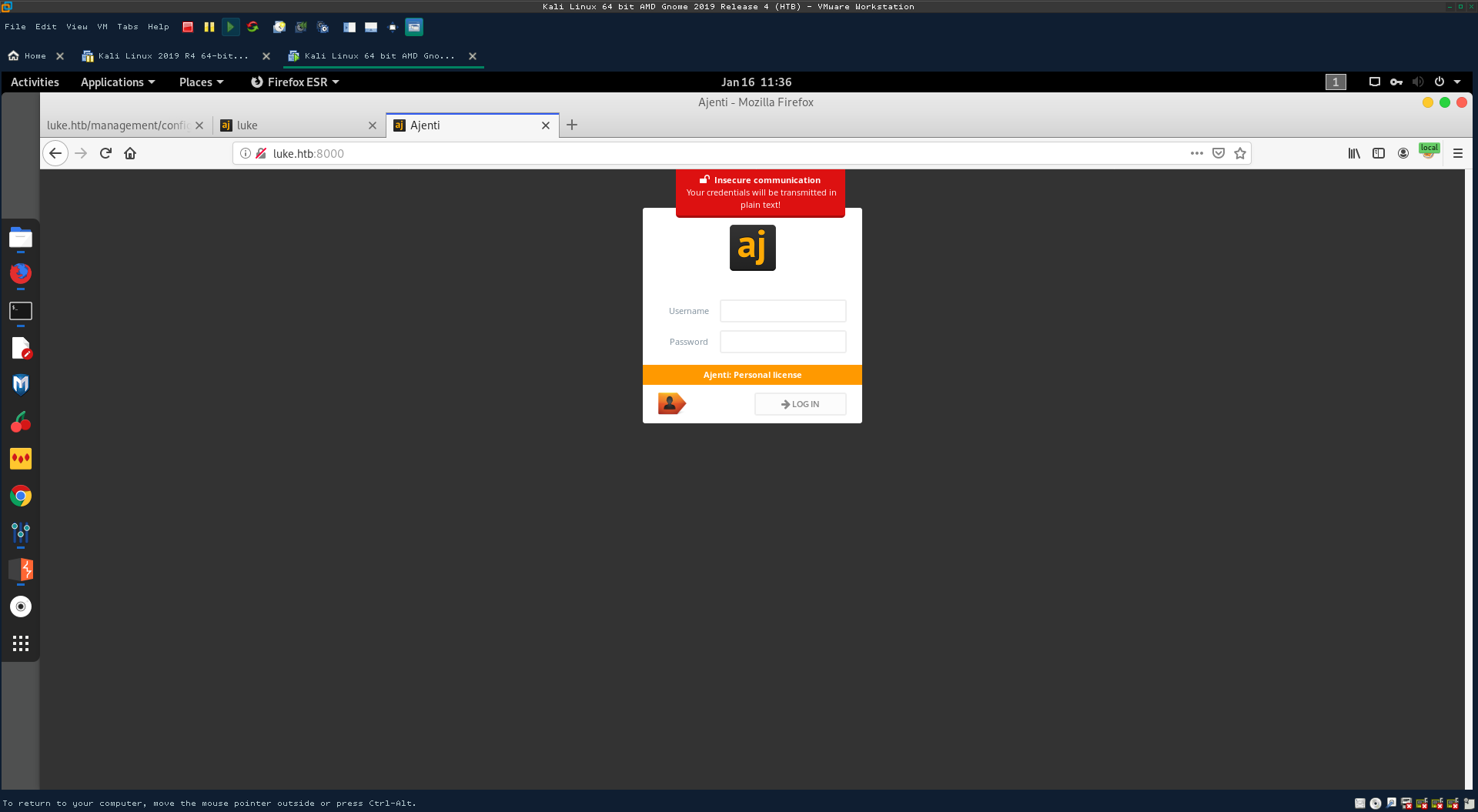Image resolution: width=1478 pixels, height=812 pixels.
Task: Open the VMware View menu
Action: pos(77,27)
